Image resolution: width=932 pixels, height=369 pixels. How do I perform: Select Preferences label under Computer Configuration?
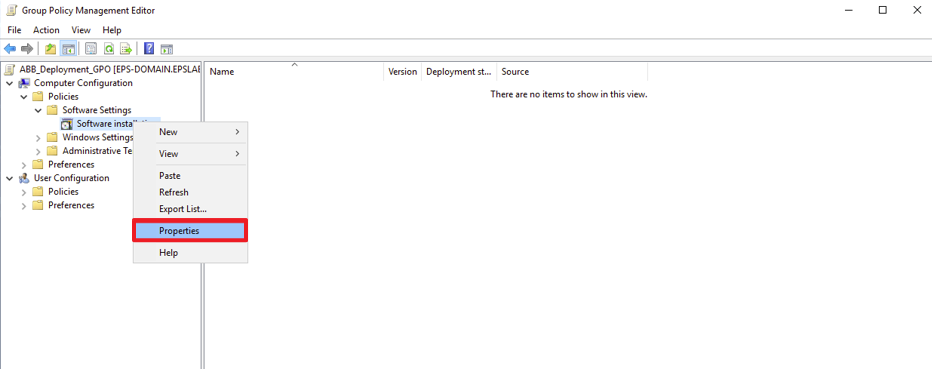click(71, 165)
